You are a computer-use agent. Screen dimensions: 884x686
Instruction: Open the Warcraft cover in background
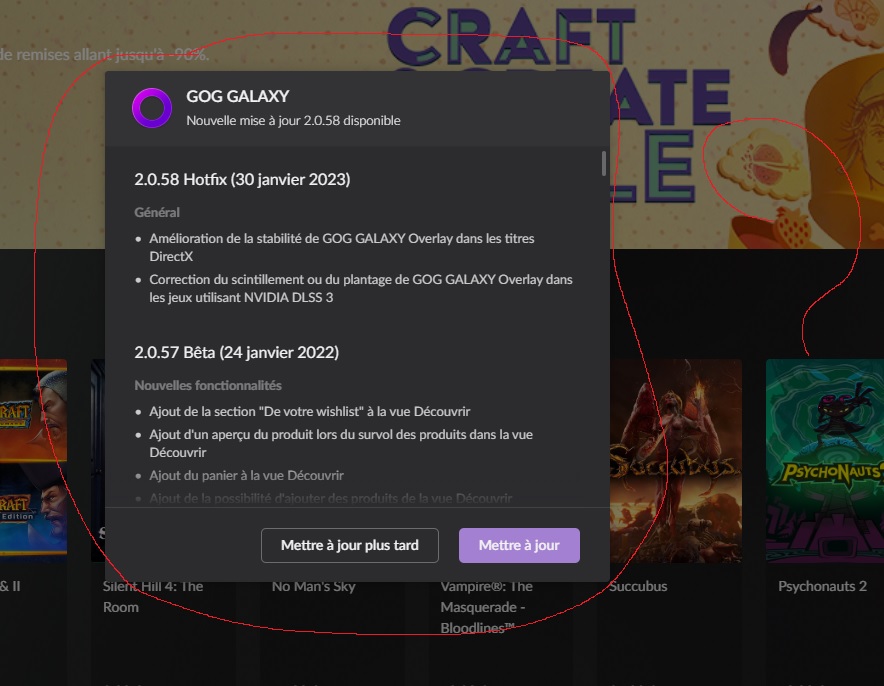pyautogui.click(x=33, y=461)
